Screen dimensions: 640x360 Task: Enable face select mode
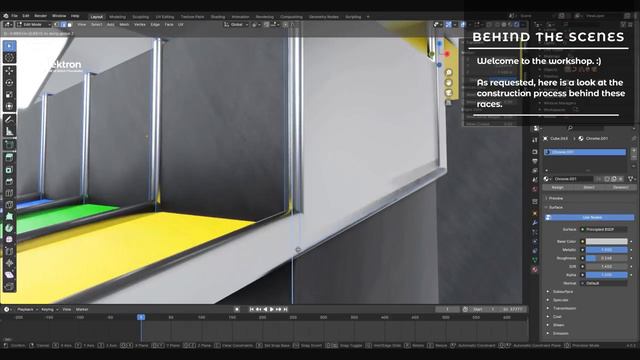[69, 24]
